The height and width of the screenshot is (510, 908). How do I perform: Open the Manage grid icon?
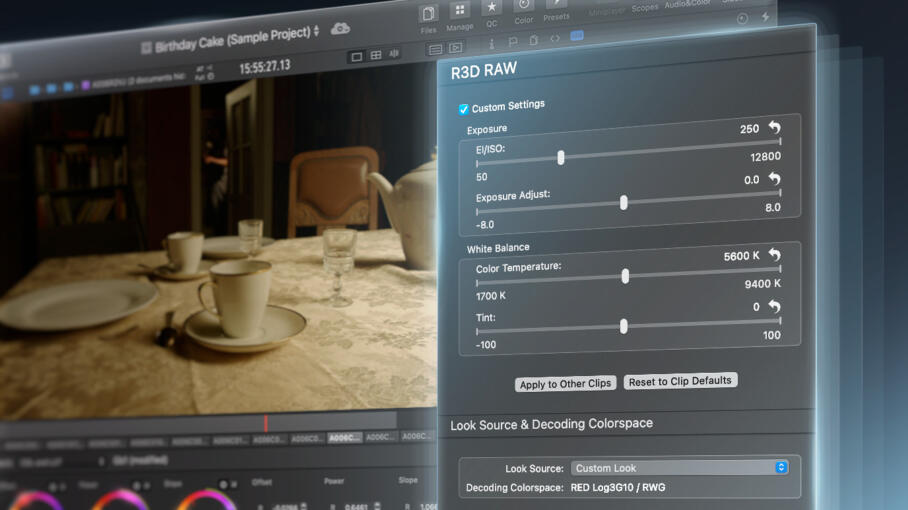[460, 10]
